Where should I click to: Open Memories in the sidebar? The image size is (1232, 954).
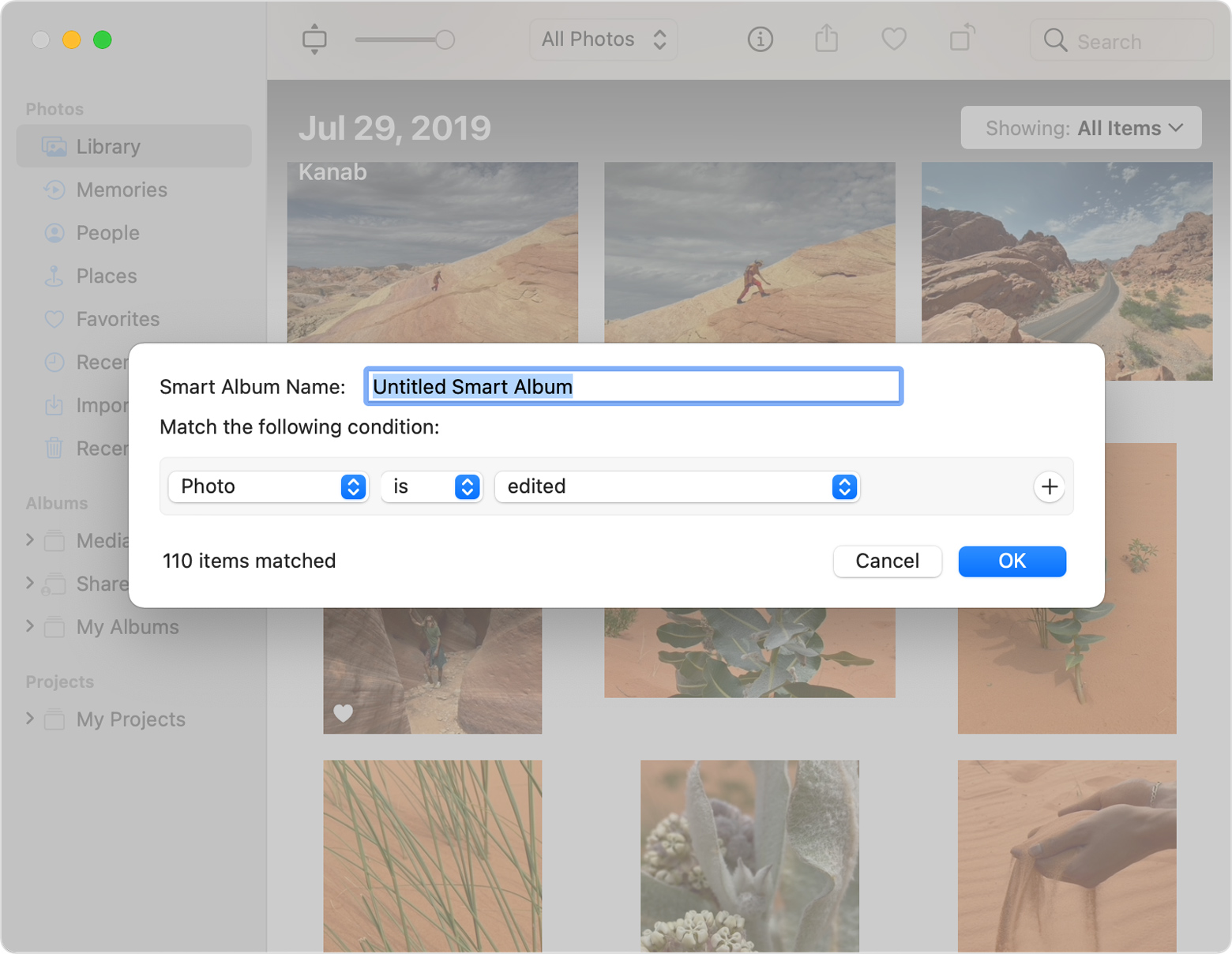click(x=122, y=190)
